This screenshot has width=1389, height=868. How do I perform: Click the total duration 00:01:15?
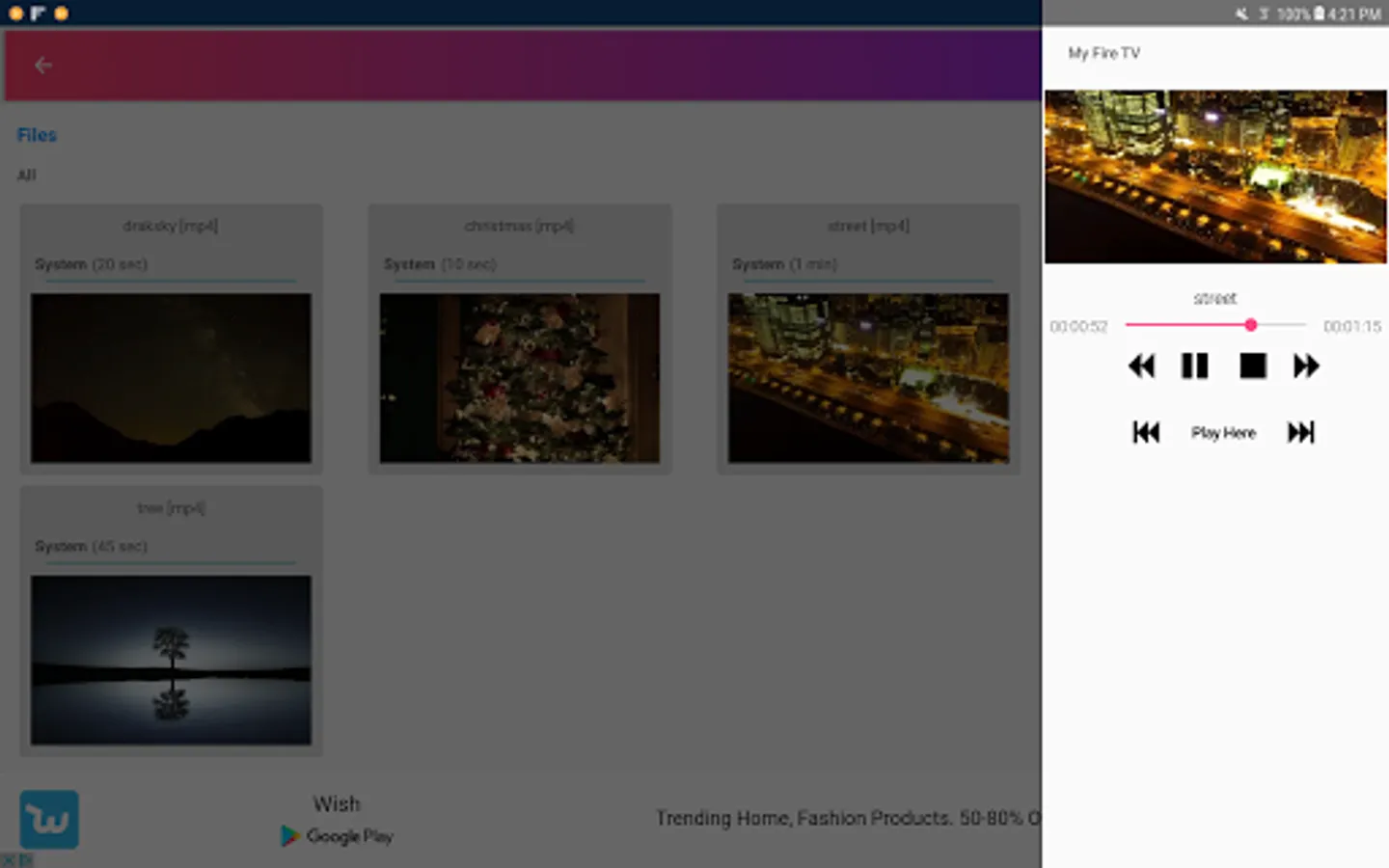1352,327
